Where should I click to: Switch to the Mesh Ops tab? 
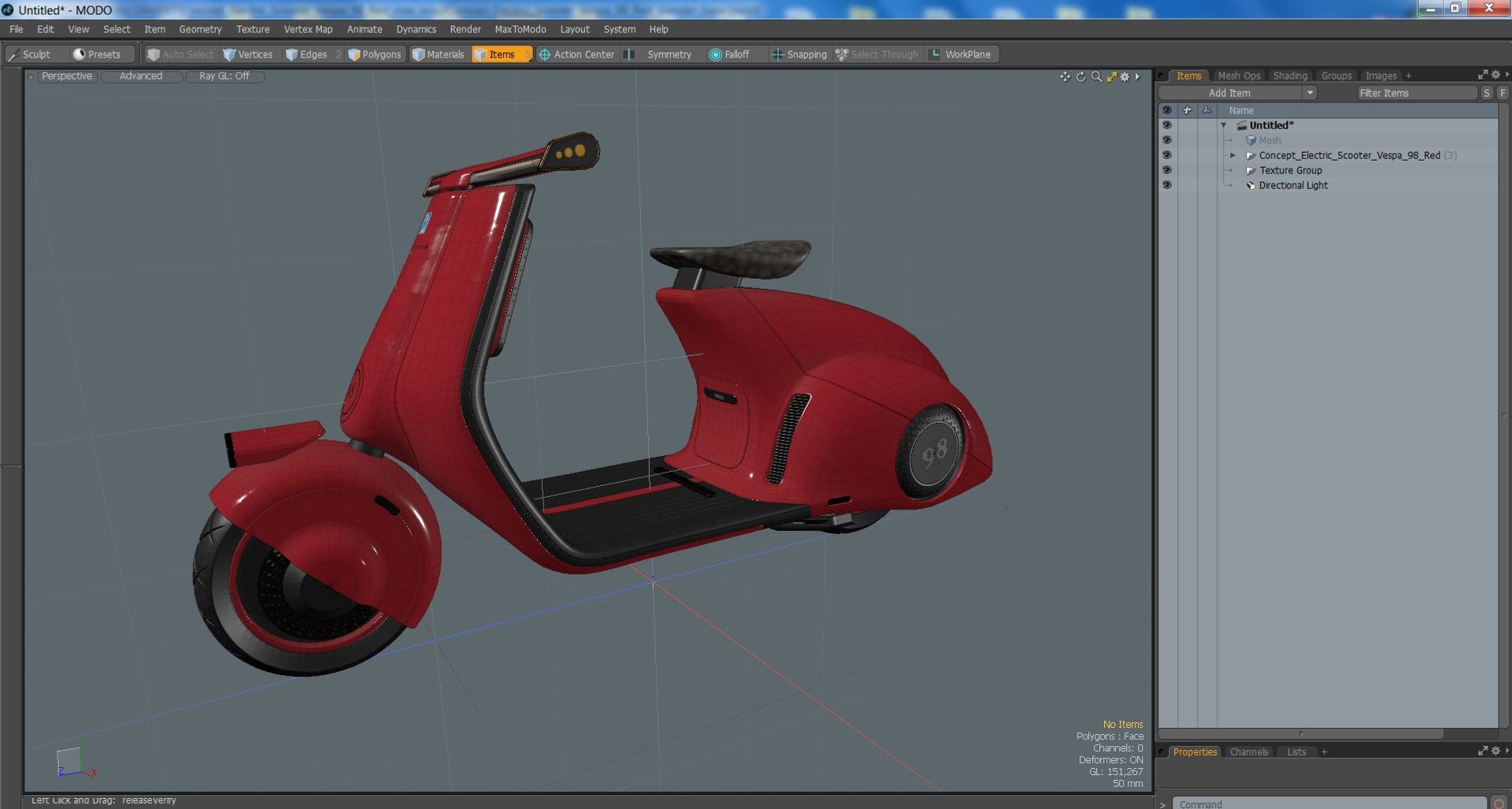coord(1239,76)
